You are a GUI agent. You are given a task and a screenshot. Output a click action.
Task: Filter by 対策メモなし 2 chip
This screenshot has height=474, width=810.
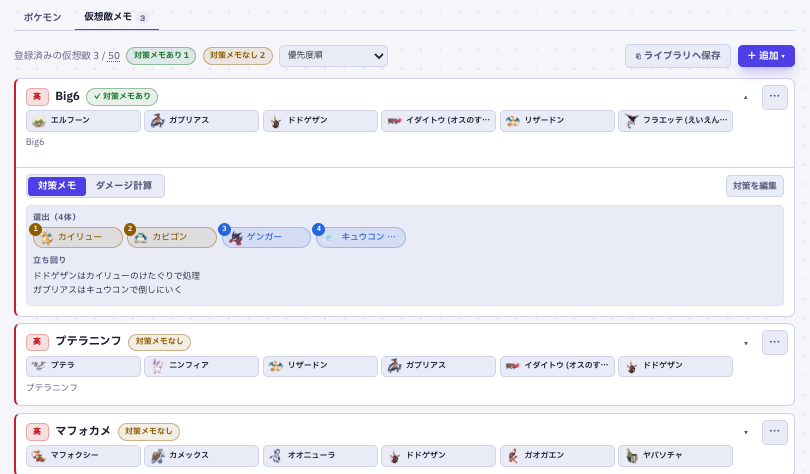point(238,55)
